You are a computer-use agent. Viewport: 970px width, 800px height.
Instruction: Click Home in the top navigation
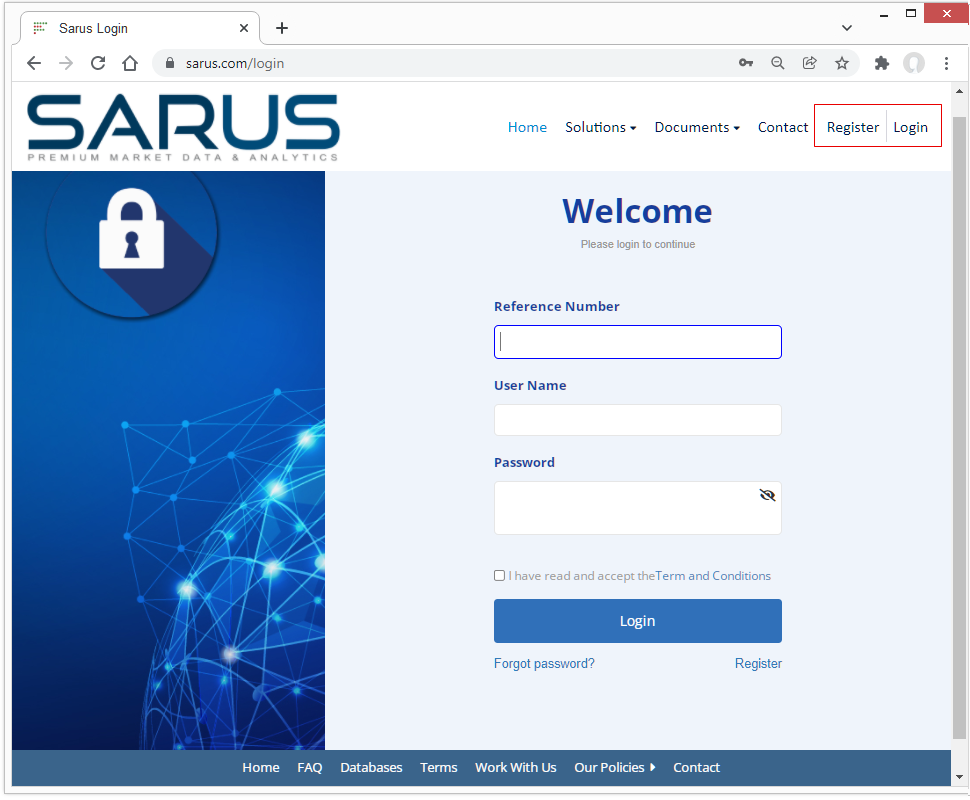pos(527,127)
